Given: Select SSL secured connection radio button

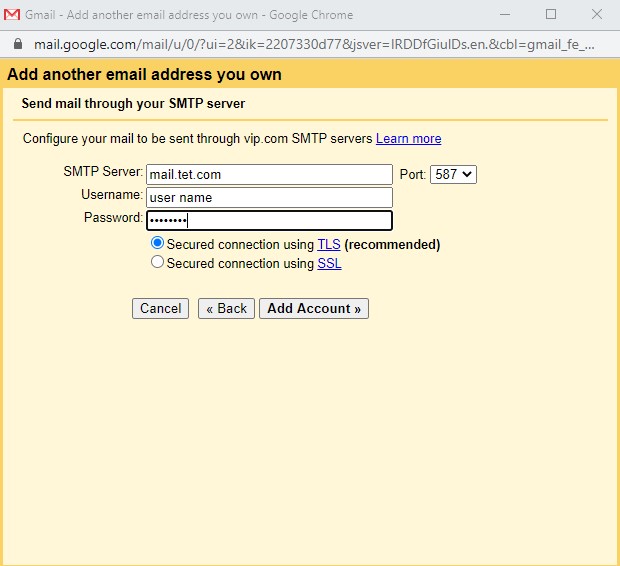Looking at the screenshot, I should pyautogui.click(x=157, y=262).
